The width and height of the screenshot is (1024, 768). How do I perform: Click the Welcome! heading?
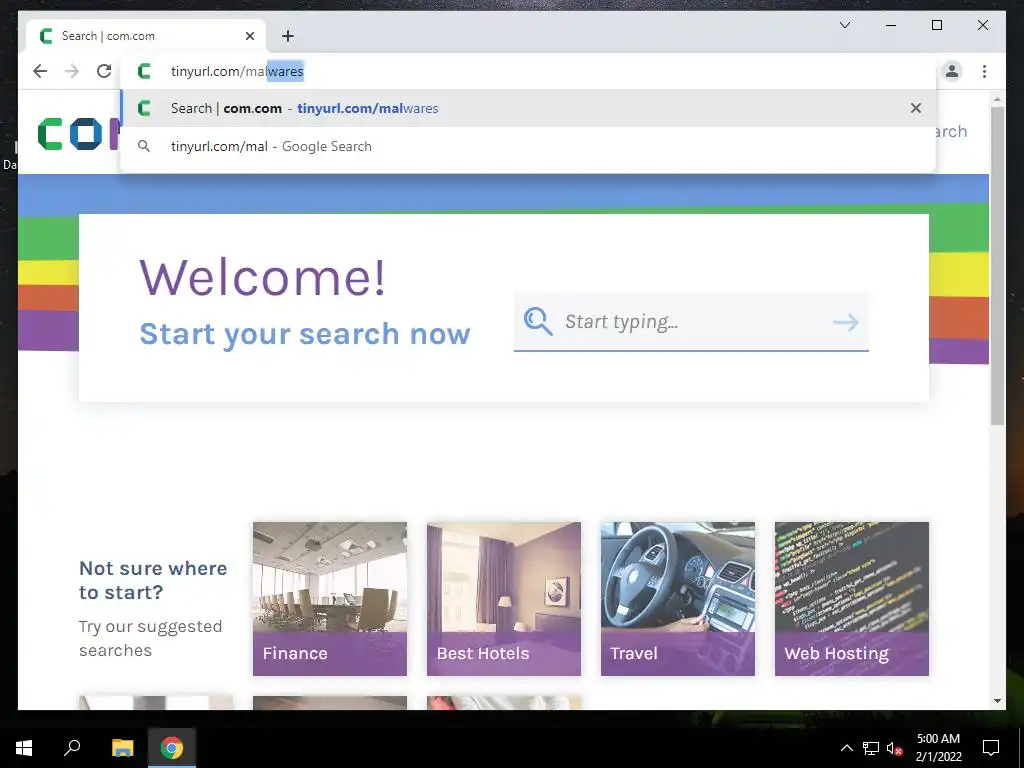[263, 278]
